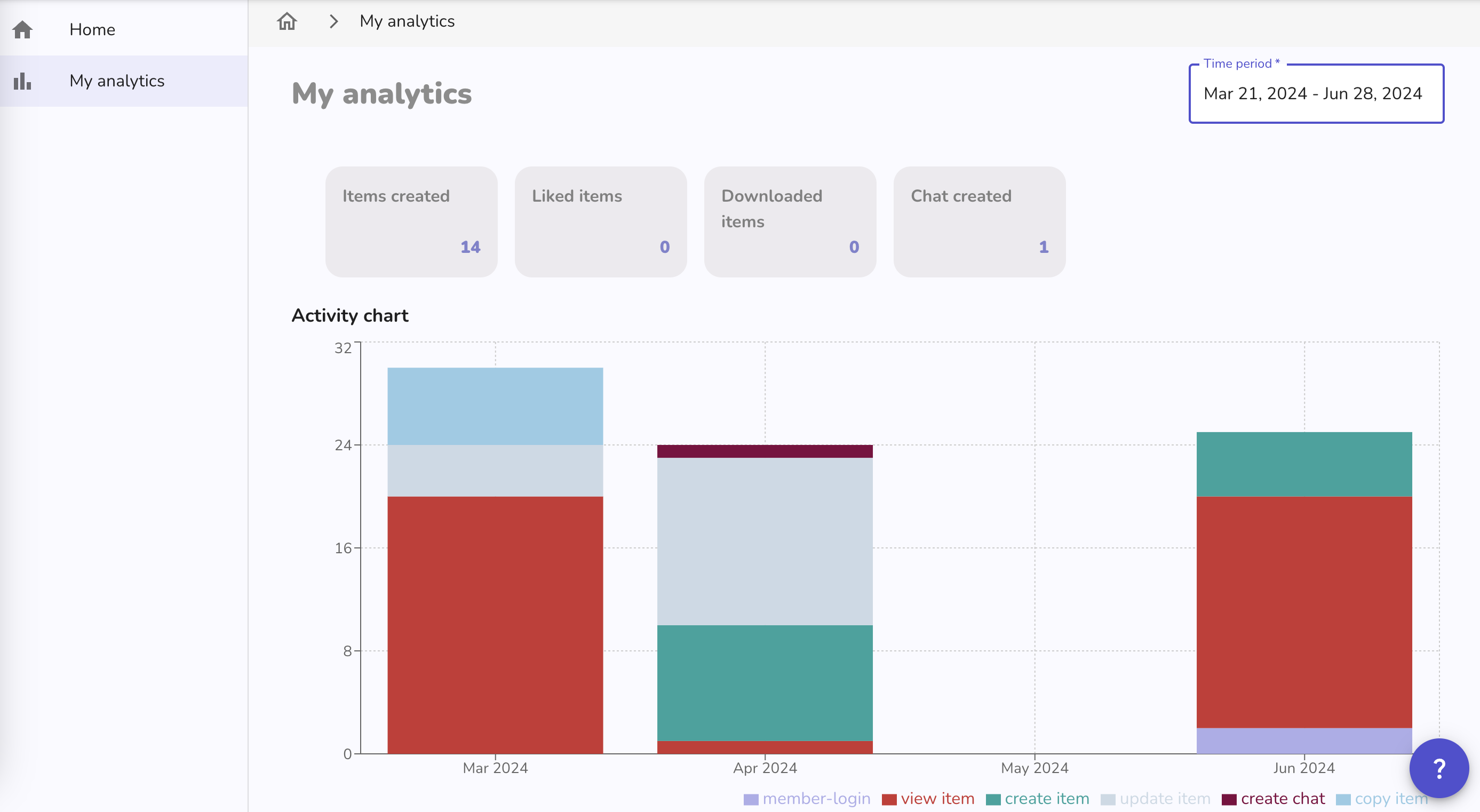Click the home icon in the breadcrumb bar
The height and width of the screenshot is (812, 1480).
pyautogui.click(x=287, y=21)
